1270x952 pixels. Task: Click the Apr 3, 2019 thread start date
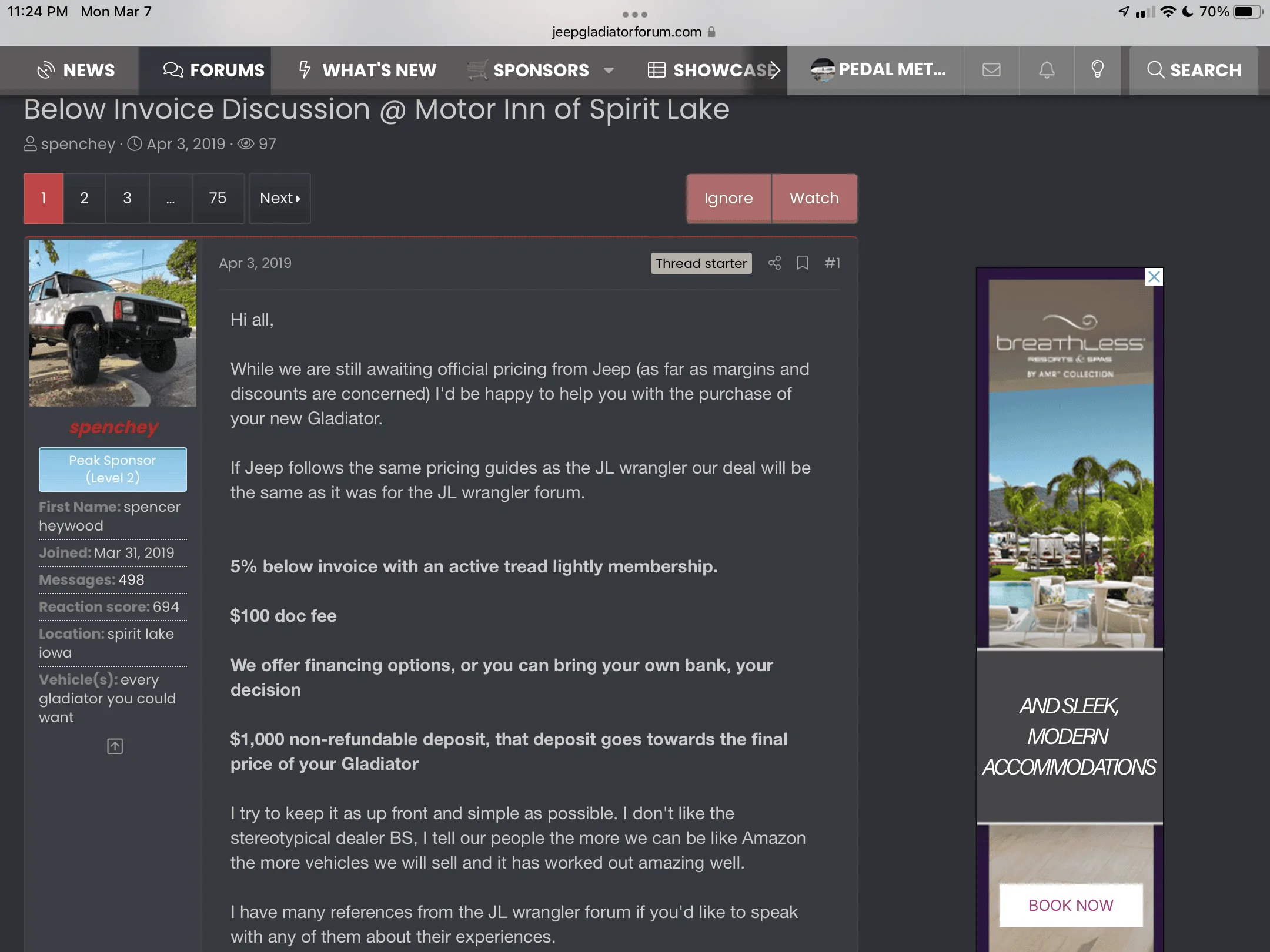click(x=186, y=144)
